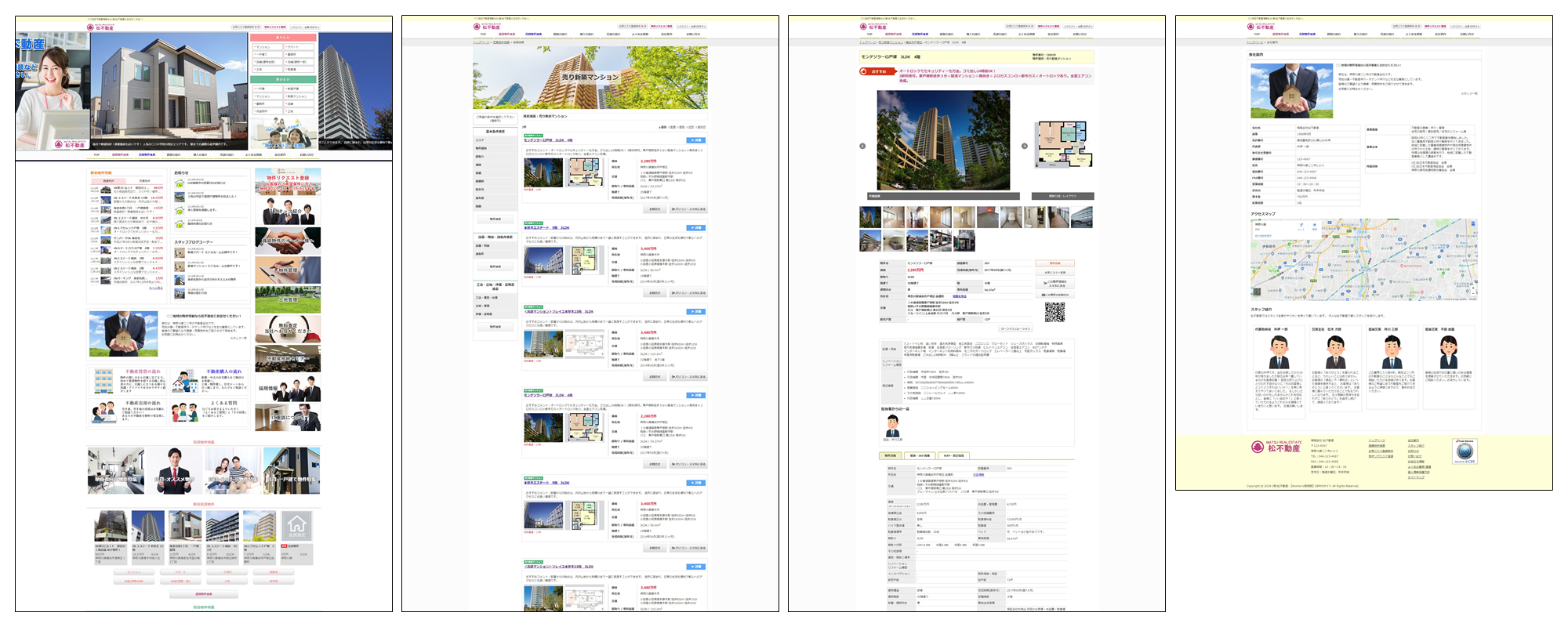Open the 土地管理 grass field banner

pyautogui.click(x=288, y=299)
